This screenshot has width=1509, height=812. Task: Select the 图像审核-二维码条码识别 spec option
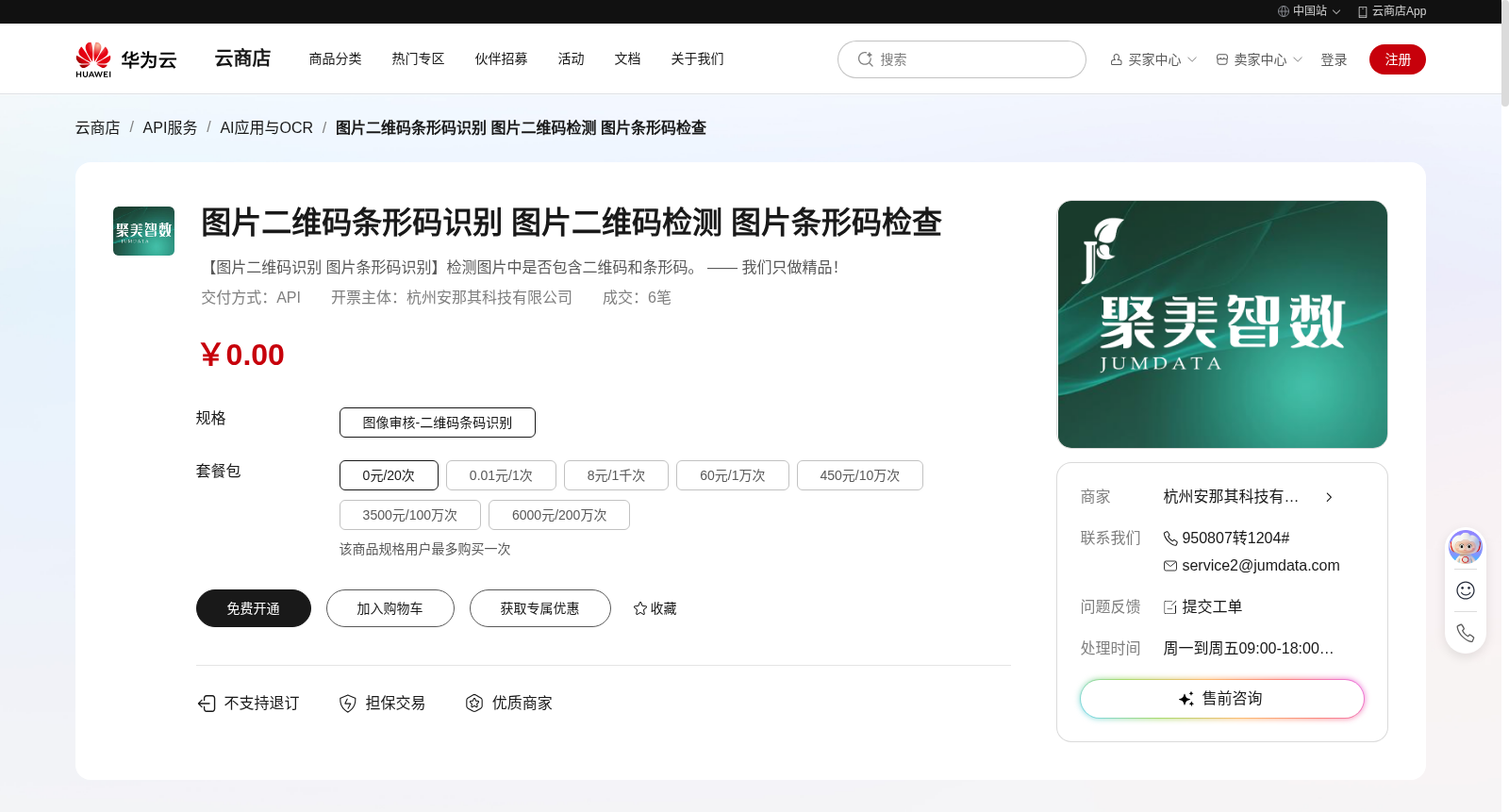[438, 423]
